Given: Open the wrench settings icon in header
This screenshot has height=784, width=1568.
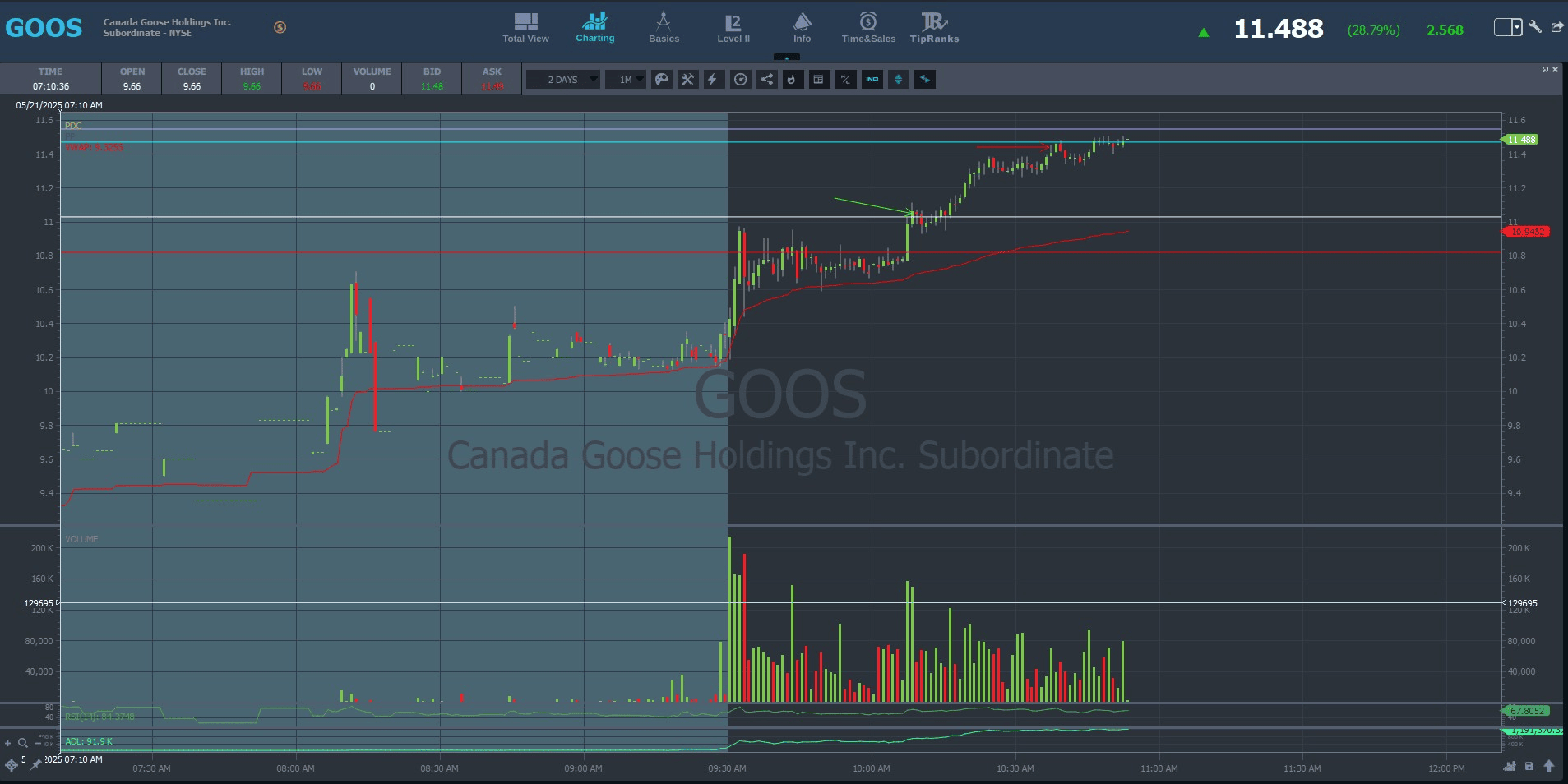Looking at the screenshot, I should pyautogui.click(x=1534, y=27).
